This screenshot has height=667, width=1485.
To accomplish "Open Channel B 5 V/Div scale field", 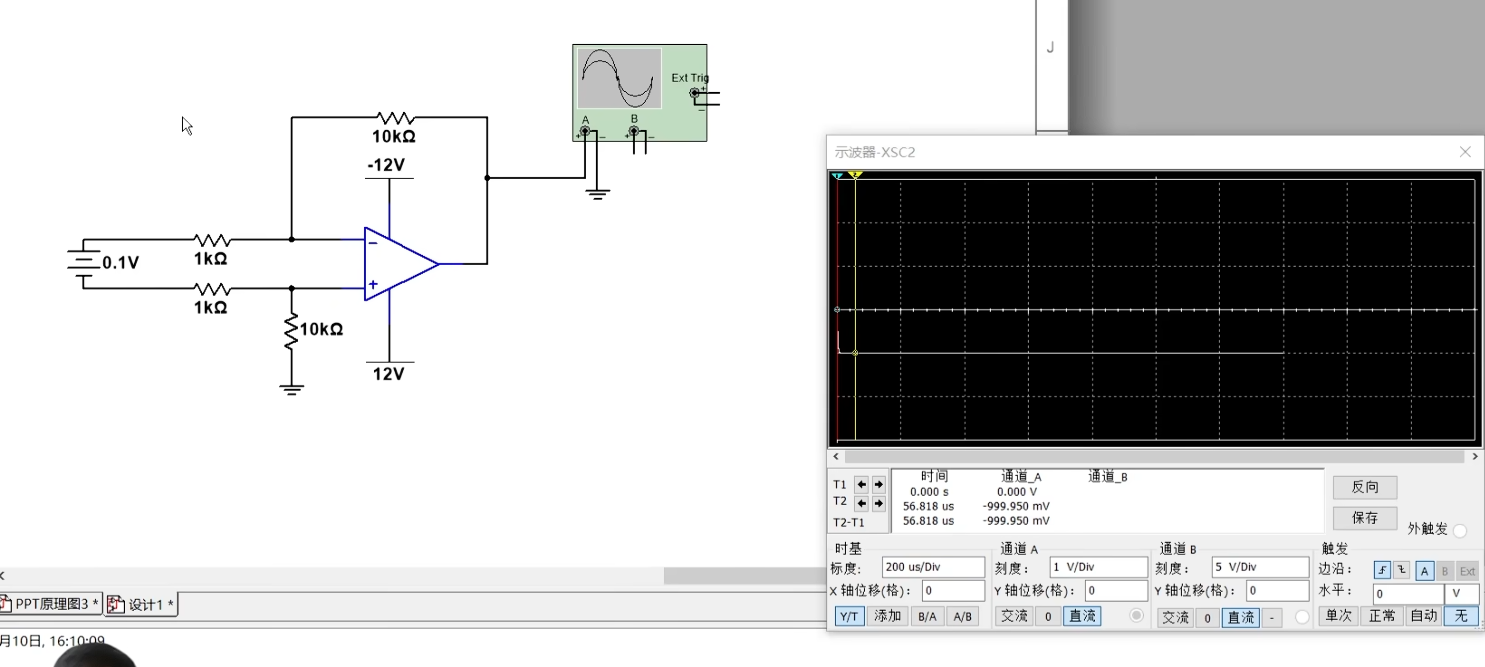I will click(1259, 567).
